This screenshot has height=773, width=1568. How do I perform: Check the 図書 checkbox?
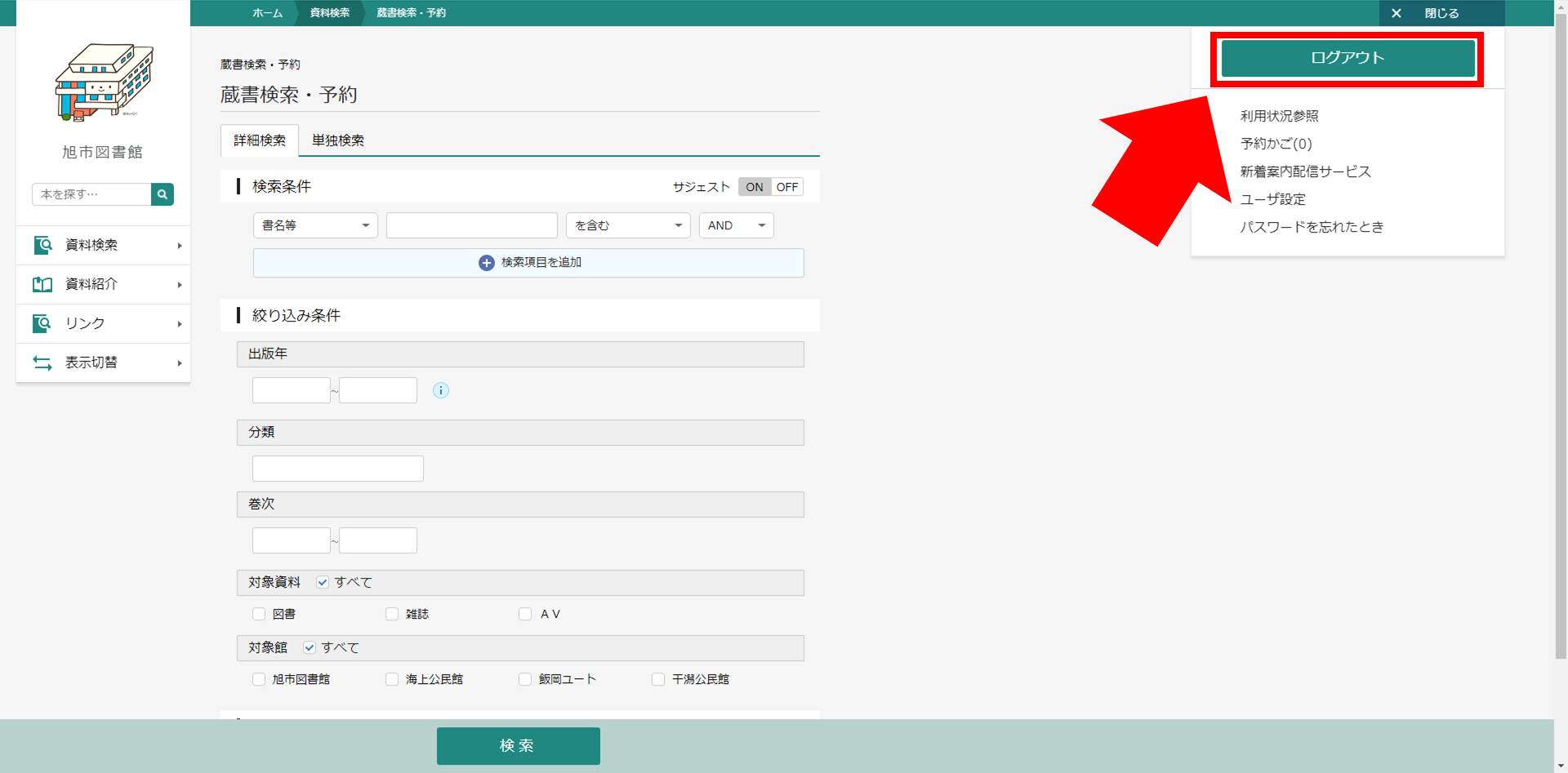[259, 614]
